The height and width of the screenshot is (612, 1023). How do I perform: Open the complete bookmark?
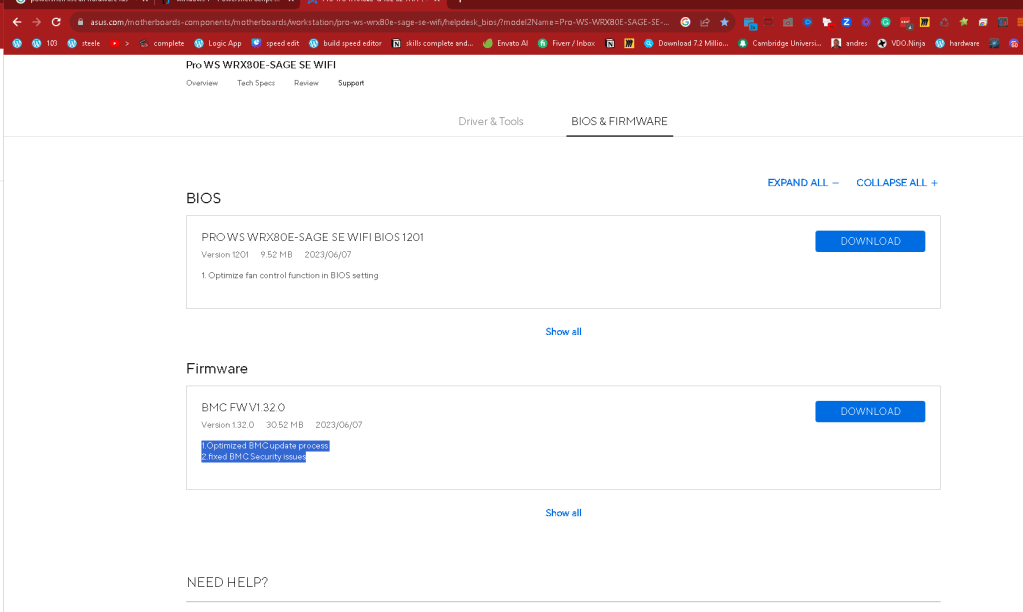tap(162, 44)
